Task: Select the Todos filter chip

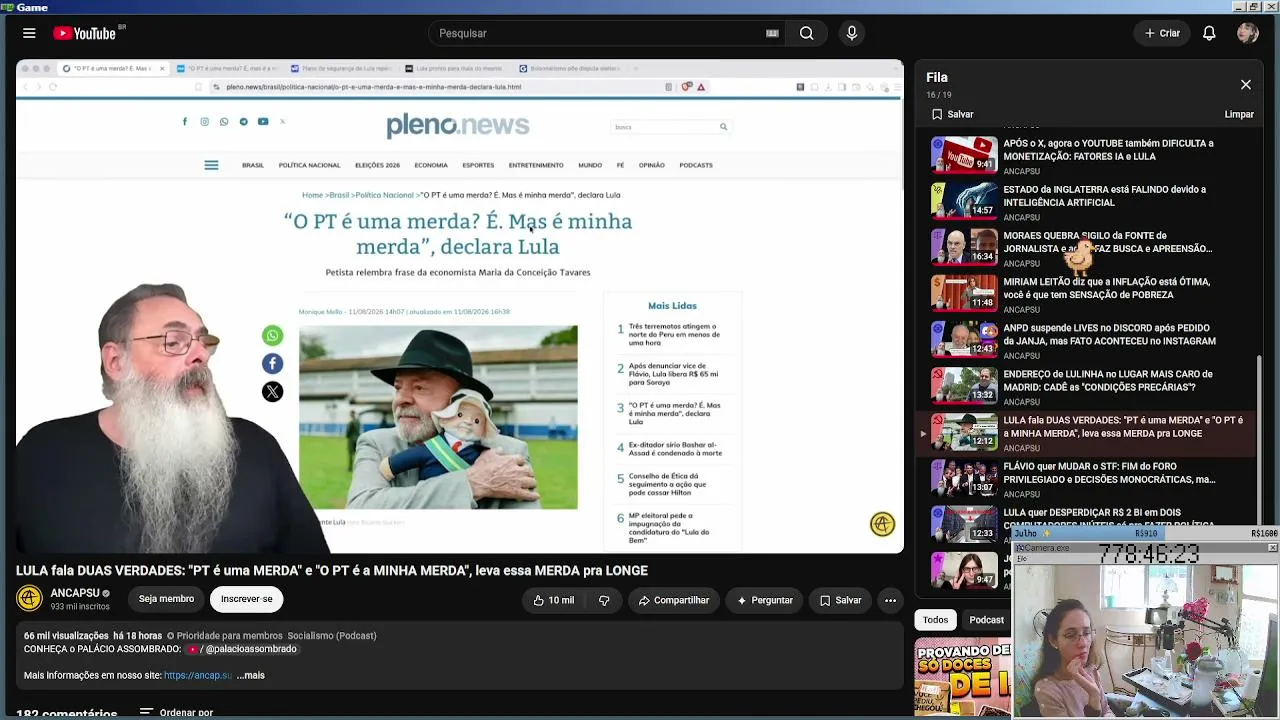Action: click(935, 620)
